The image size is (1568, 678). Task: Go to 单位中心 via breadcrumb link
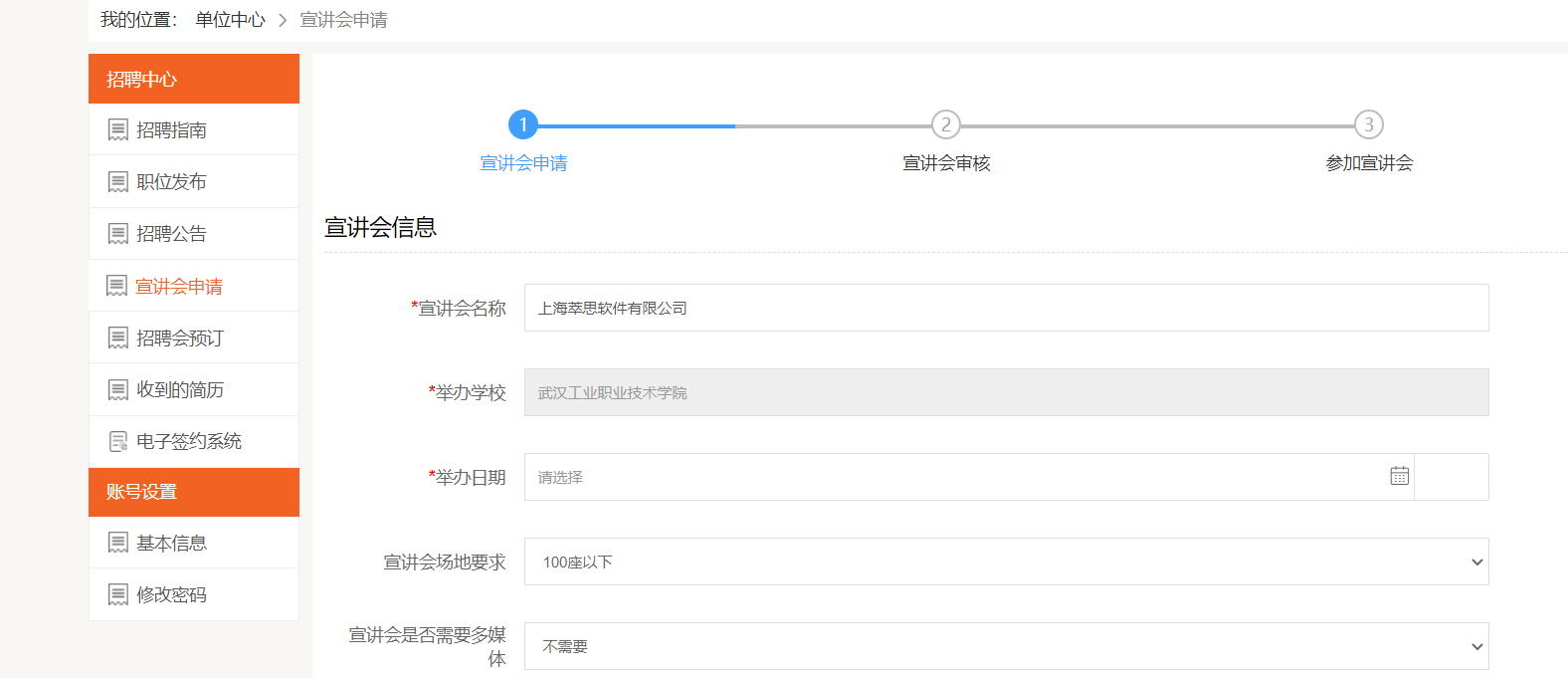(x=230, y=20)
